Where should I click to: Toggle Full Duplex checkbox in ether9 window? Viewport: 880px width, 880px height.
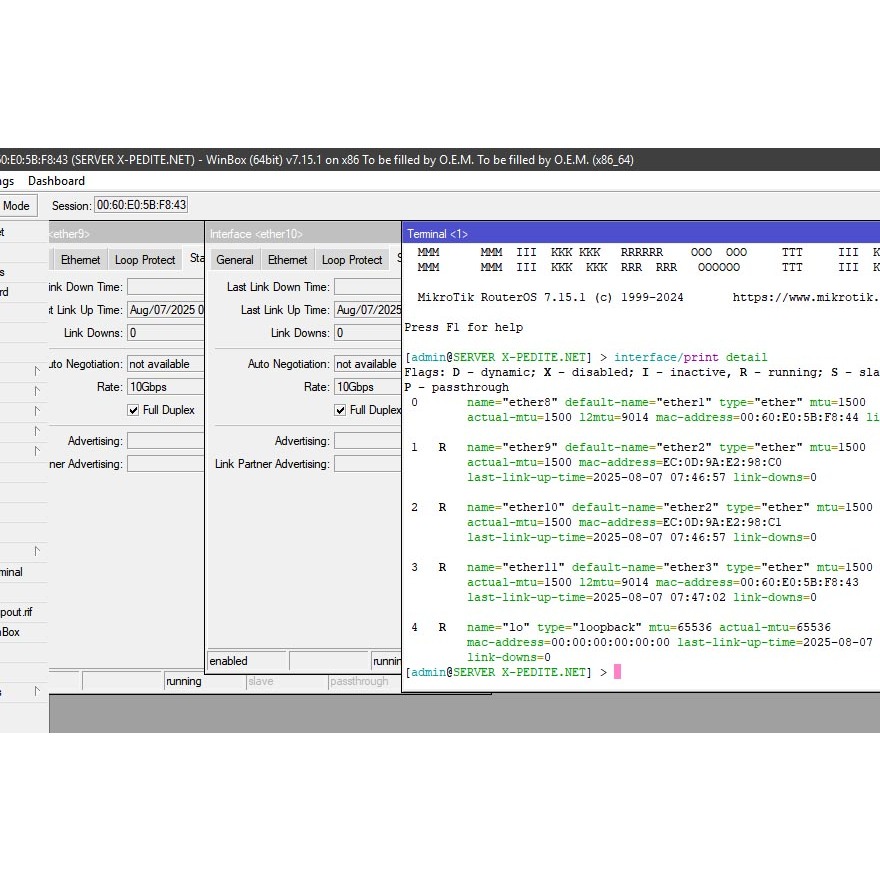(x=134, y=410)
